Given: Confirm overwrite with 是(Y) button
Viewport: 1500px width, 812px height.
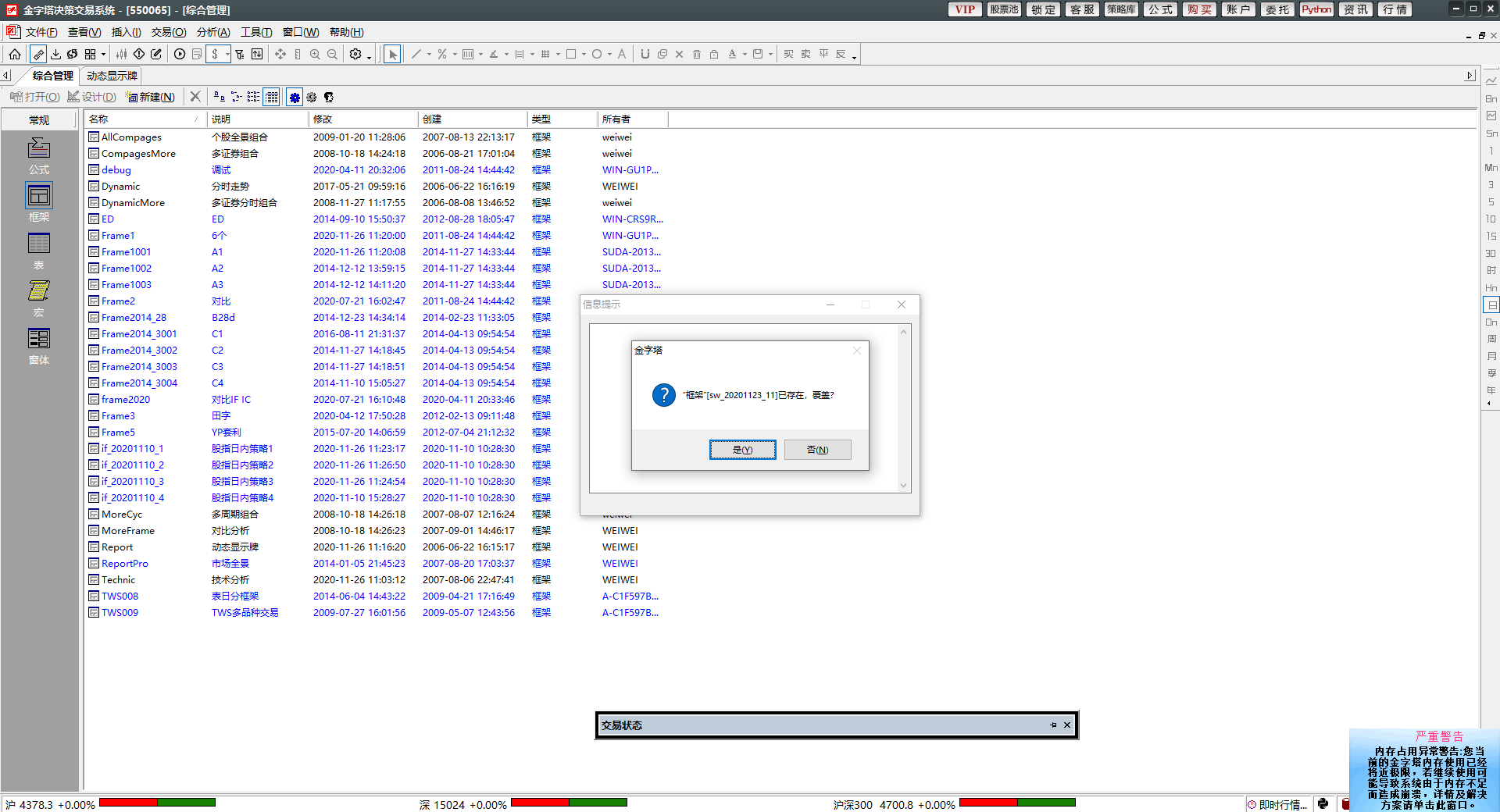Looking at the screenshot, I should pyautogui.click(x=742, y=450).
